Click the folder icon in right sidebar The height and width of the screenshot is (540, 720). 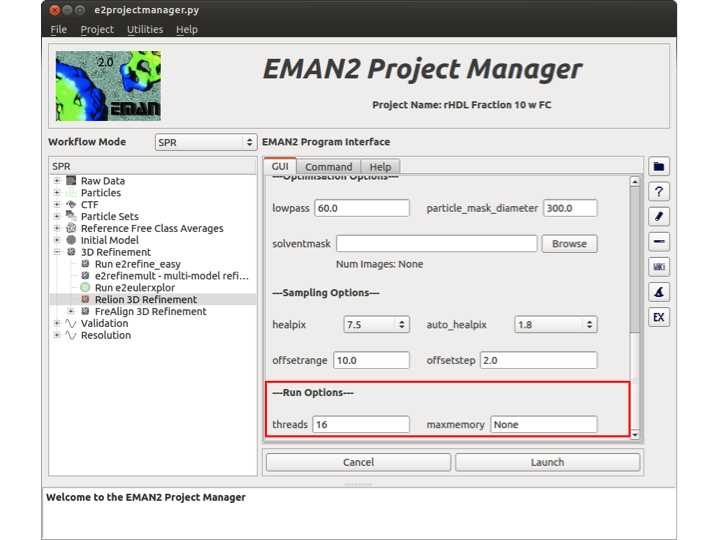click(x=659, y=166)
